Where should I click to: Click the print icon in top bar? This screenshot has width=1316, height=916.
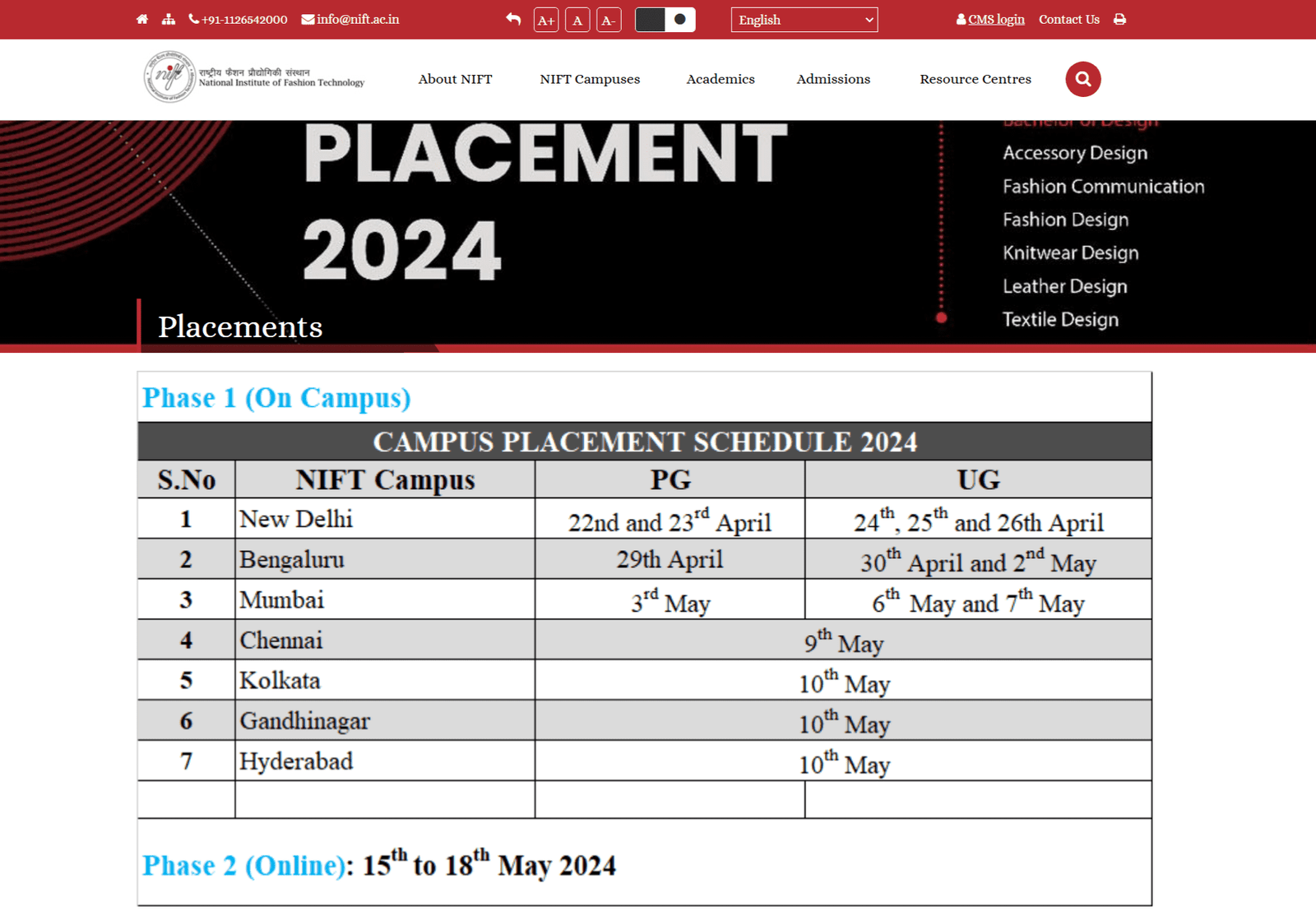coord(1119,18)
